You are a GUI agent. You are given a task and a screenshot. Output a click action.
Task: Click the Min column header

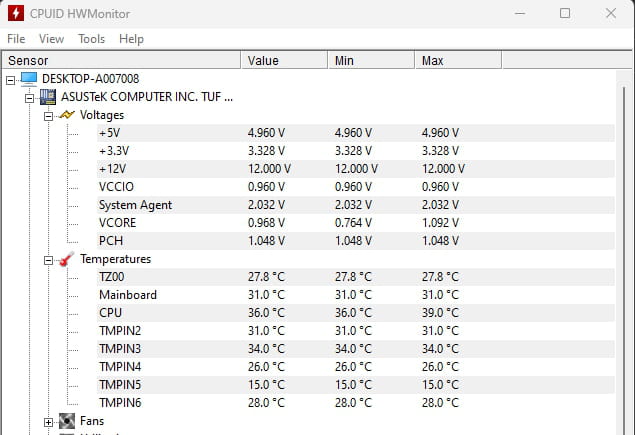(371, 61)
